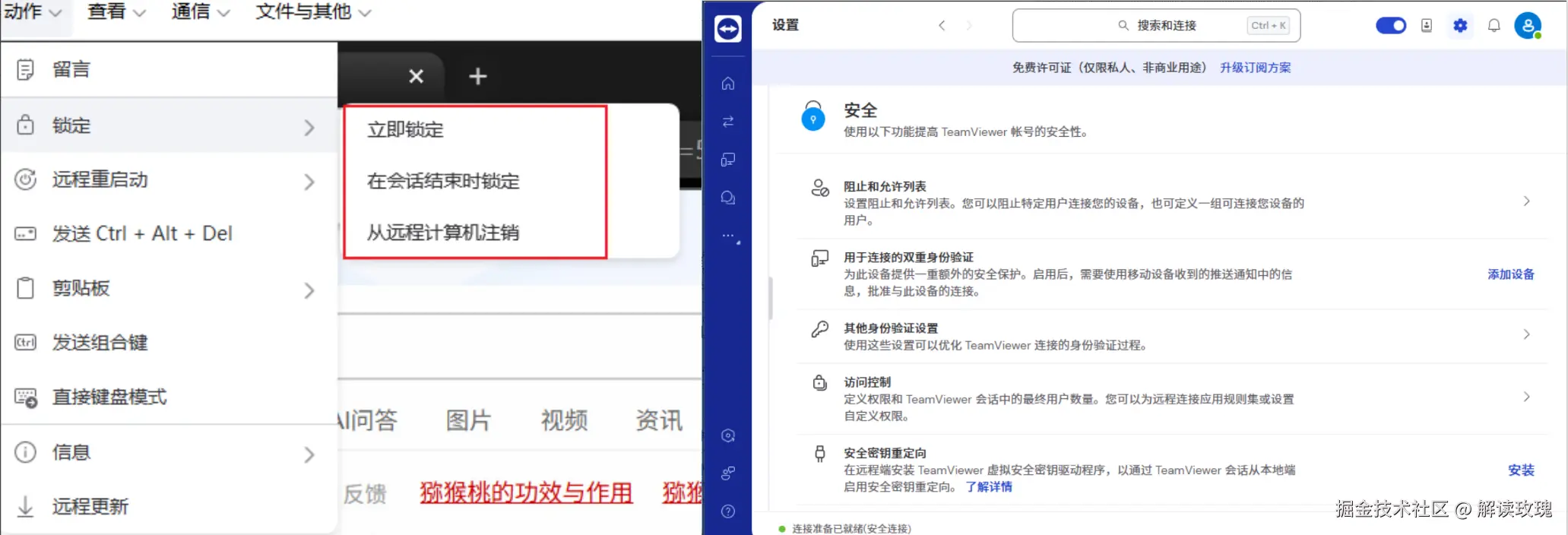
Task: Open the more options dots sidebar icon
Action: click(730, 236)
